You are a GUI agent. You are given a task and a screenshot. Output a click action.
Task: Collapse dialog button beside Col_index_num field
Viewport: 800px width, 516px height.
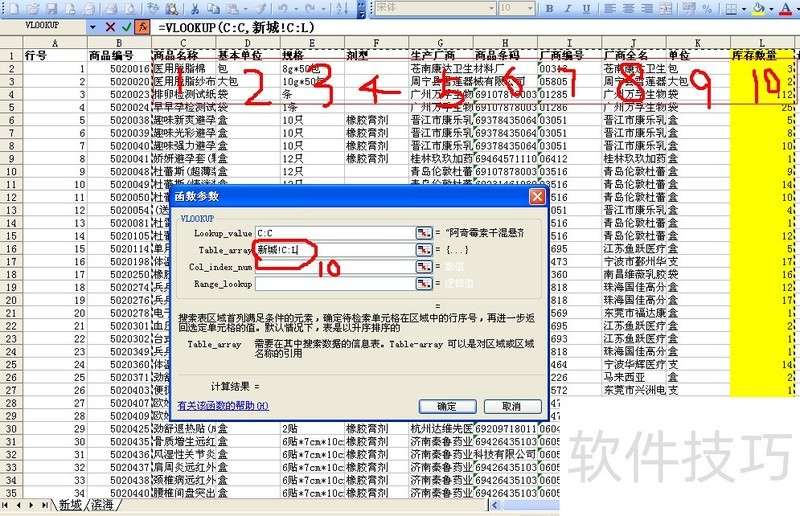point(423,266)
